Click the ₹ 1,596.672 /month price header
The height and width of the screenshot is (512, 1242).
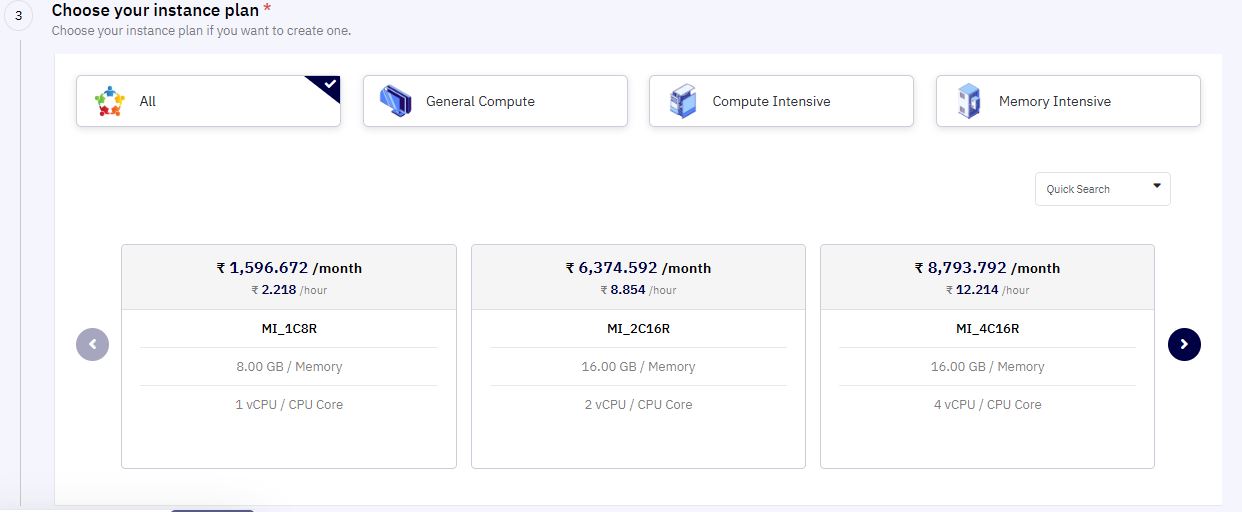tap(289, 268)
